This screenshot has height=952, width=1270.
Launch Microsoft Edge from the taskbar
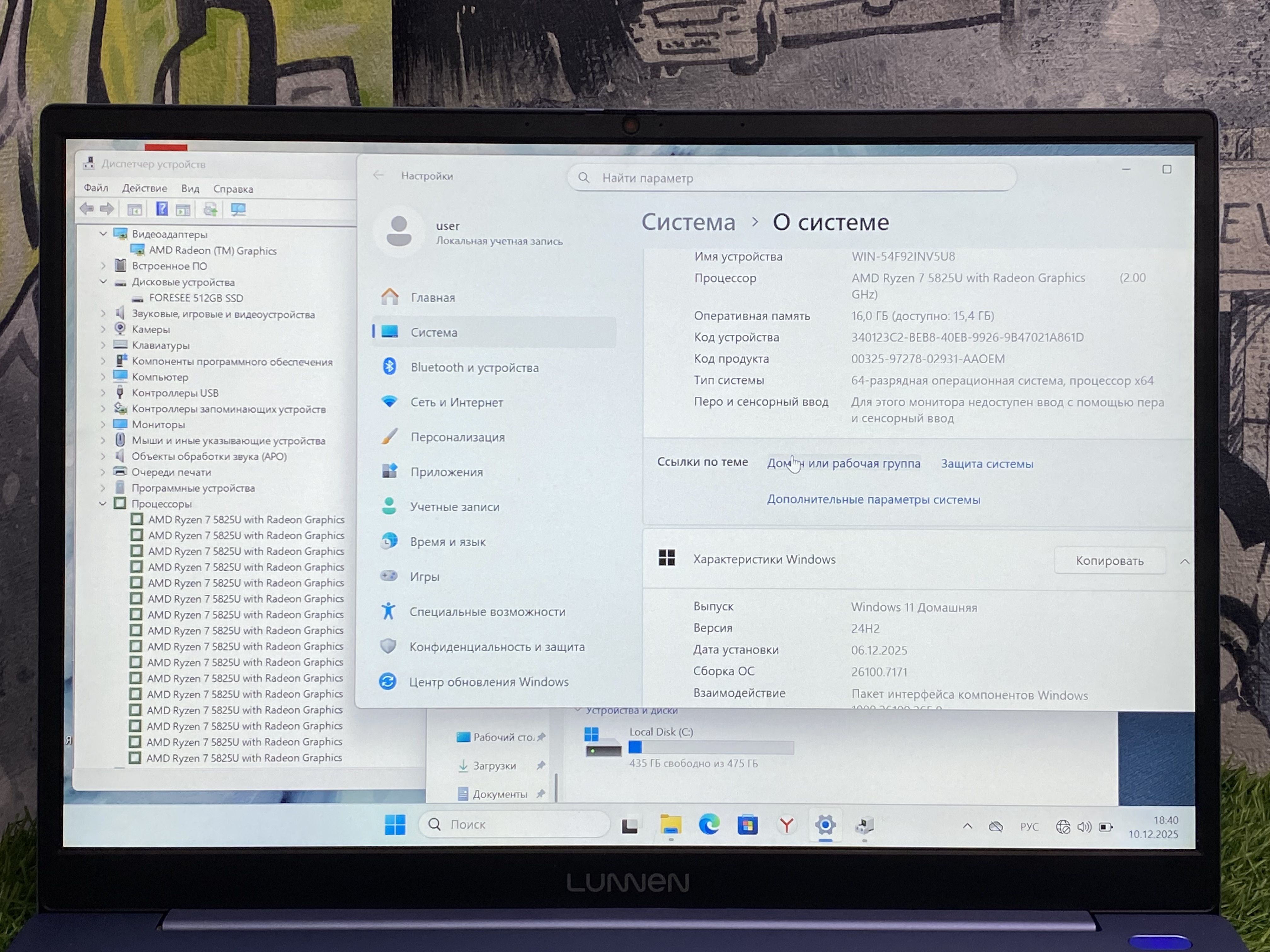[x=709, y=825]
